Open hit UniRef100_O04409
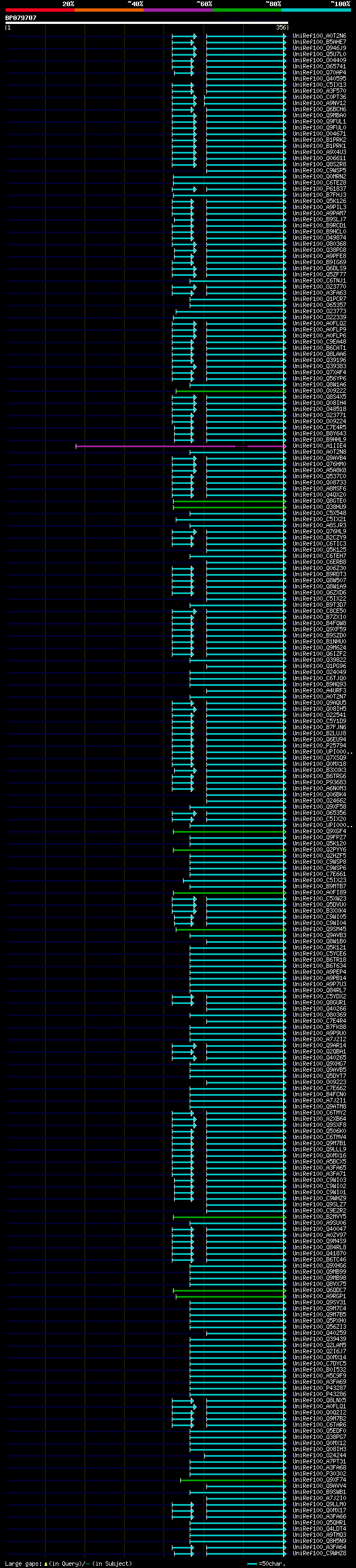This screenshot has width=356, height=1568. click(319, 60)
